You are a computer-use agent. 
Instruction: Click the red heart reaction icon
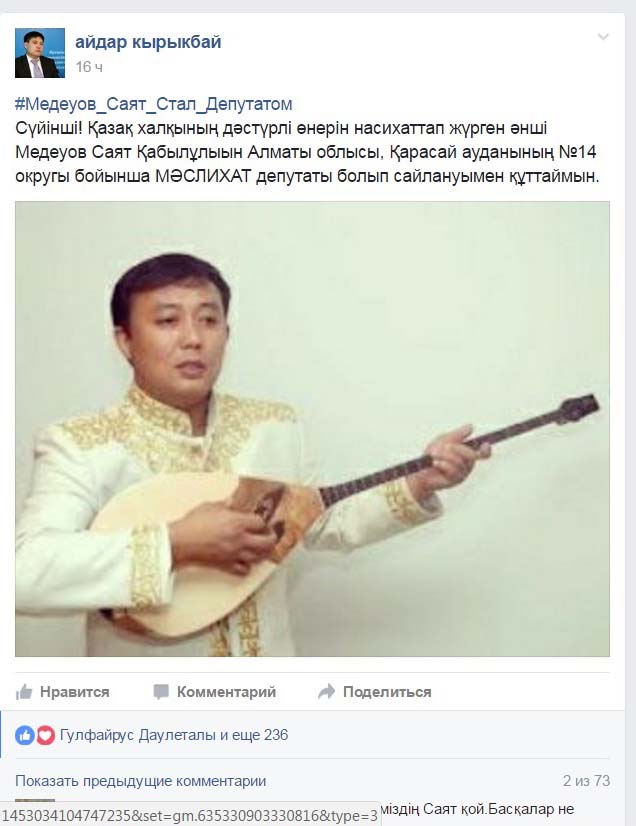(x=45, y=735)
